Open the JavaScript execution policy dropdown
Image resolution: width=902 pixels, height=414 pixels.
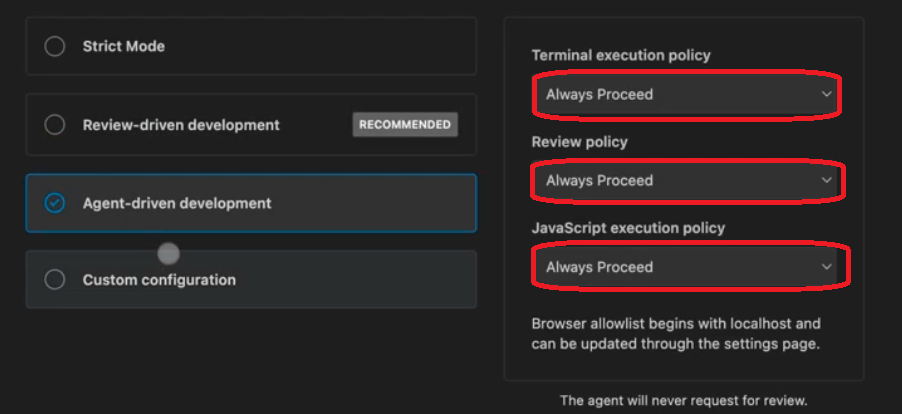pyautogui.click(x=685, y=267)
